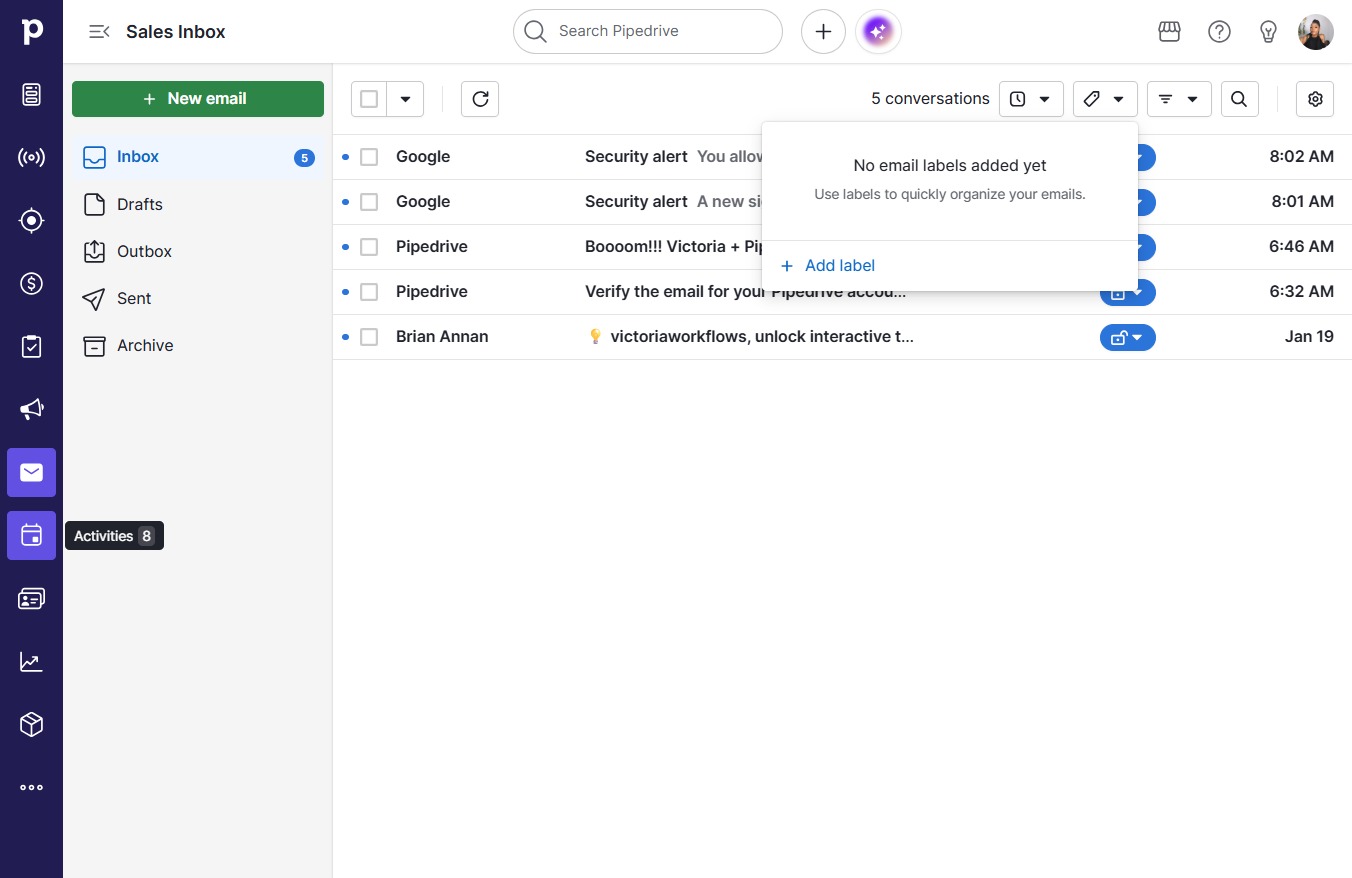1352x878 pixels.
Task: Click the Search Pipedrive field
Action: point(648,32)
